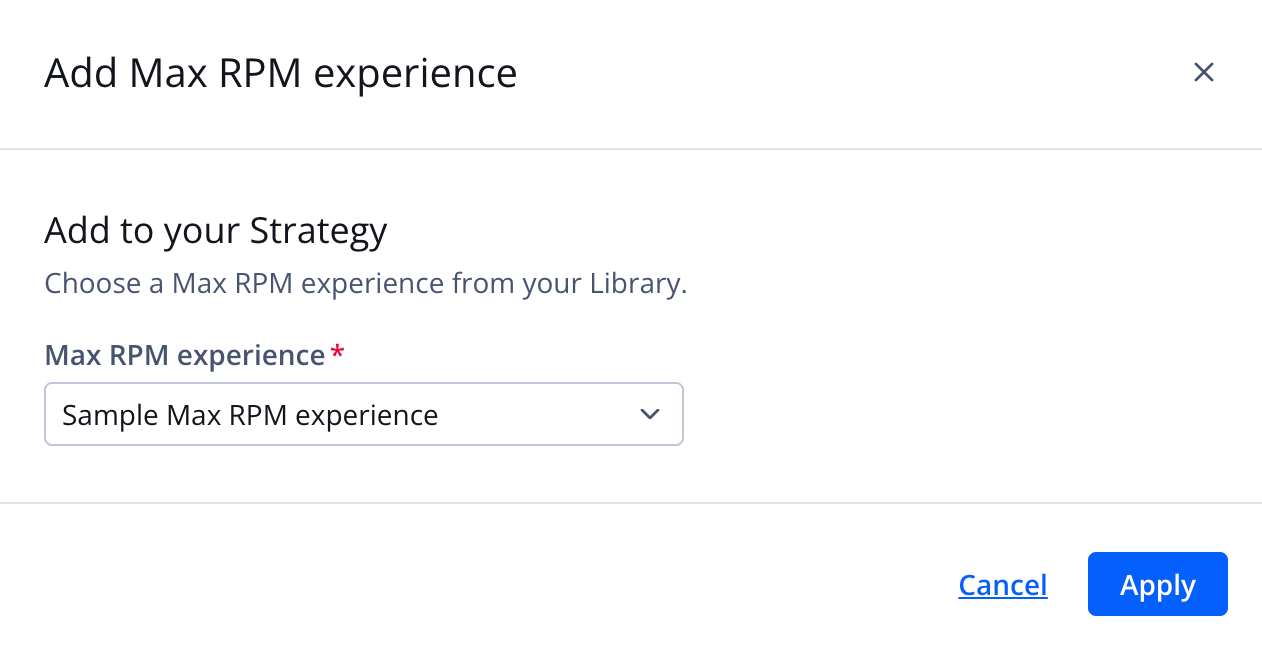1262x652 pixels.
Task: Confirm the selection with Apply
Action: (1157, 584)
